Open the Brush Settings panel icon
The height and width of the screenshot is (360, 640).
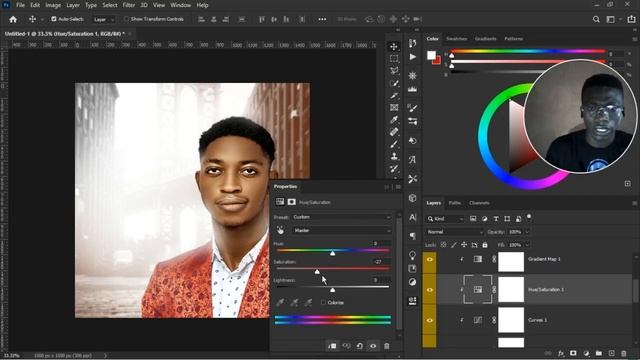[x=413, y=108]
